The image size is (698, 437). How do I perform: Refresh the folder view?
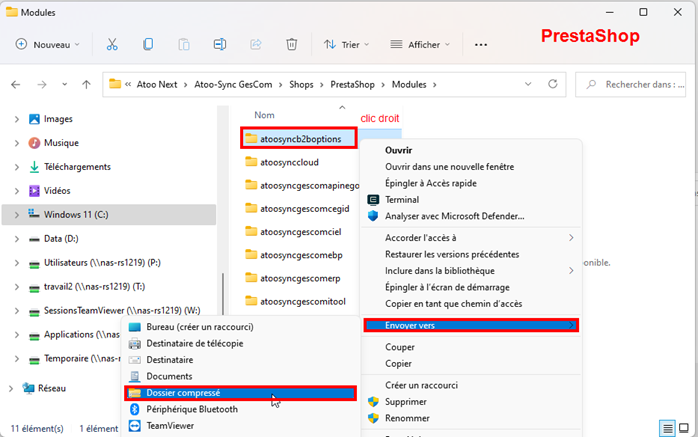[553, 84]
